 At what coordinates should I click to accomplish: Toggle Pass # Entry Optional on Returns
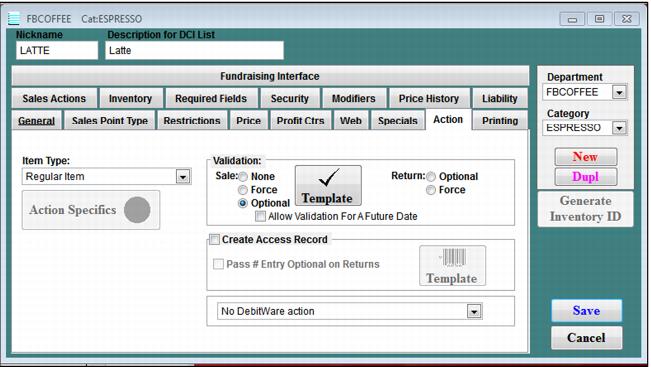tap(218, 264)
